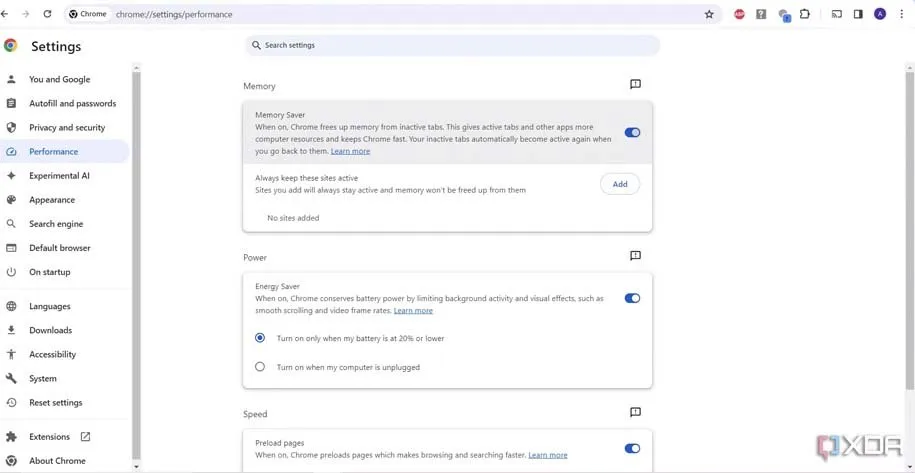Image resolution: width=915 pixels, height=473 pixels.
Task: Open the profile avatar menu
Action: click(x=880, y=14)
